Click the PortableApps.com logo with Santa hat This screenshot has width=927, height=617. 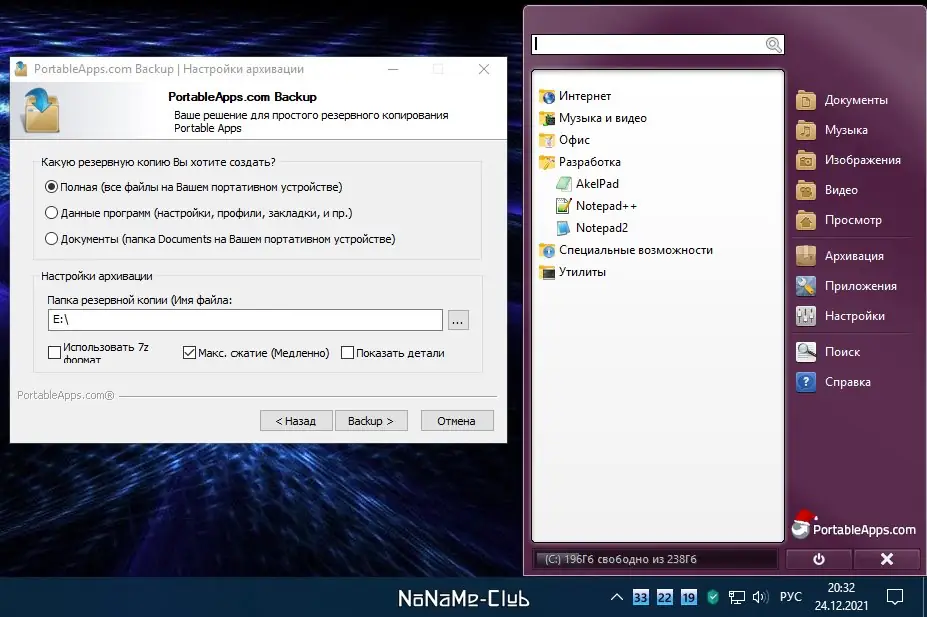[854, 525]
